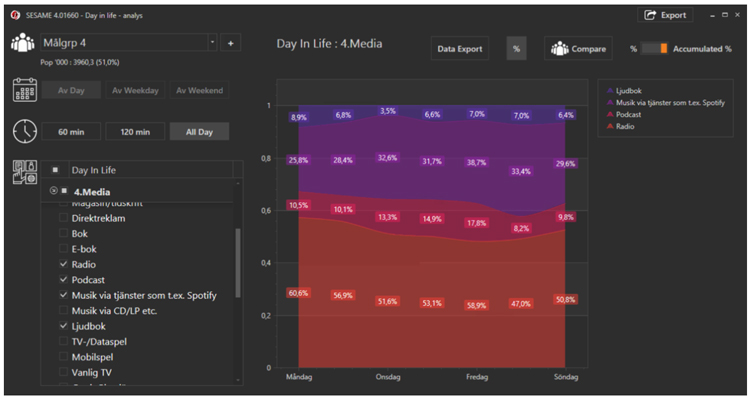Viewport: 750px width, 401px height.
Task: Toggle the Accumulated % switch
Action: pos(654,48)
